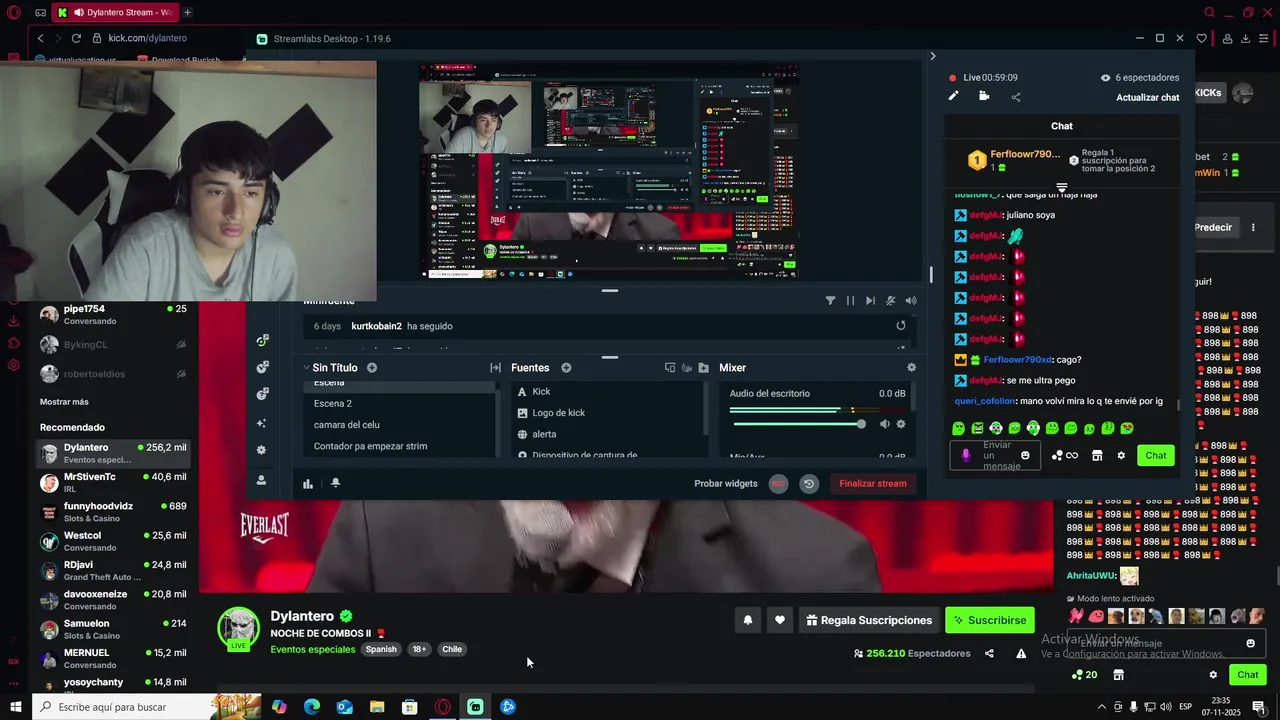1280x720 pixels.
Task: Add a new source beside Fuentes
Action: coord(566,368)
